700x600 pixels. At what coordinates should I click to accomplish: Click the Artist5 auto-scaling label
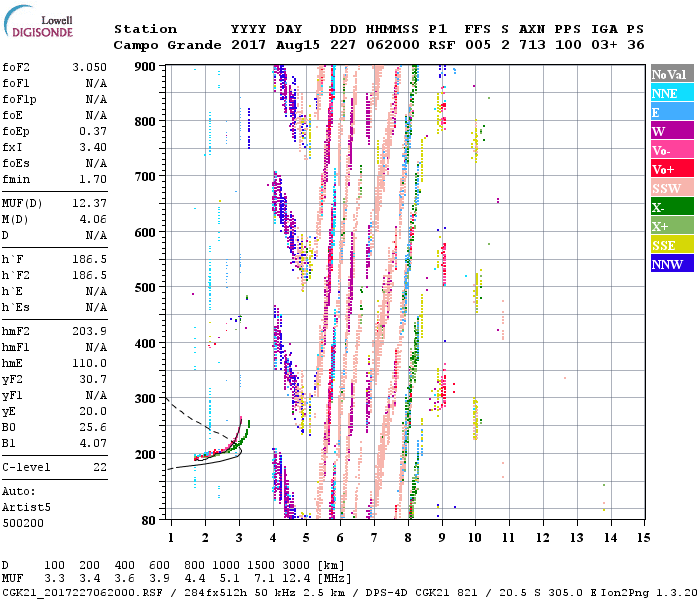[26, 508]
